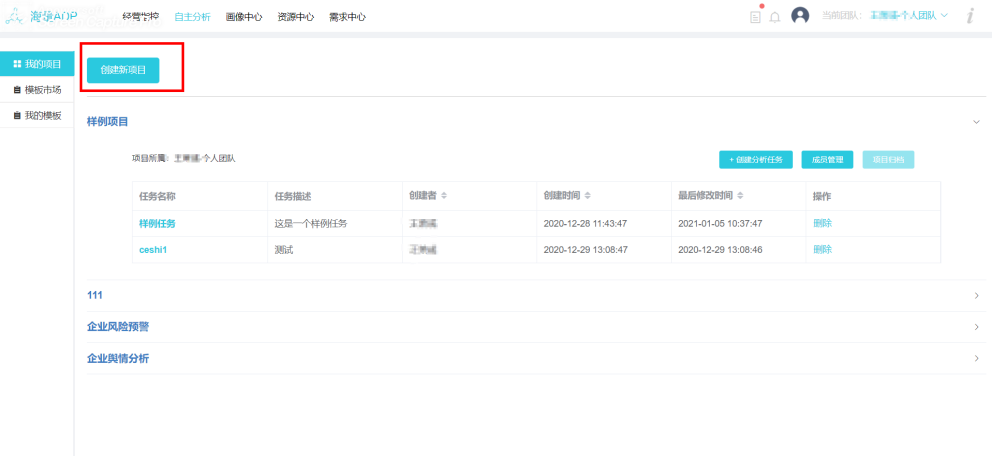Click the 海致AOP logo icon
The height and width of the screenshot is (456, 992).
pyautogui.click(x=14, y=16)
